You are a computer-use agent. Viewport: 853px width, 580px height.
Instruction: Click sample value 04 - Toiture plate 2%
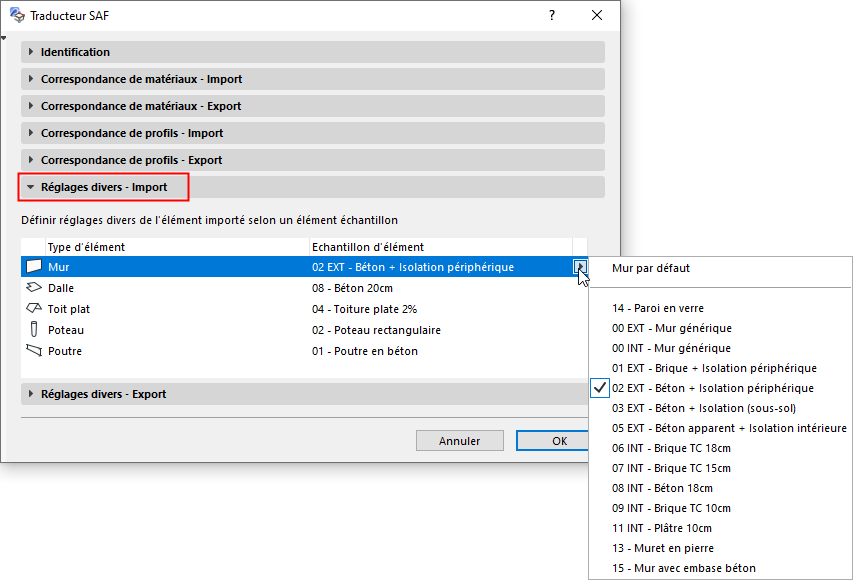(x=364, y=309)
